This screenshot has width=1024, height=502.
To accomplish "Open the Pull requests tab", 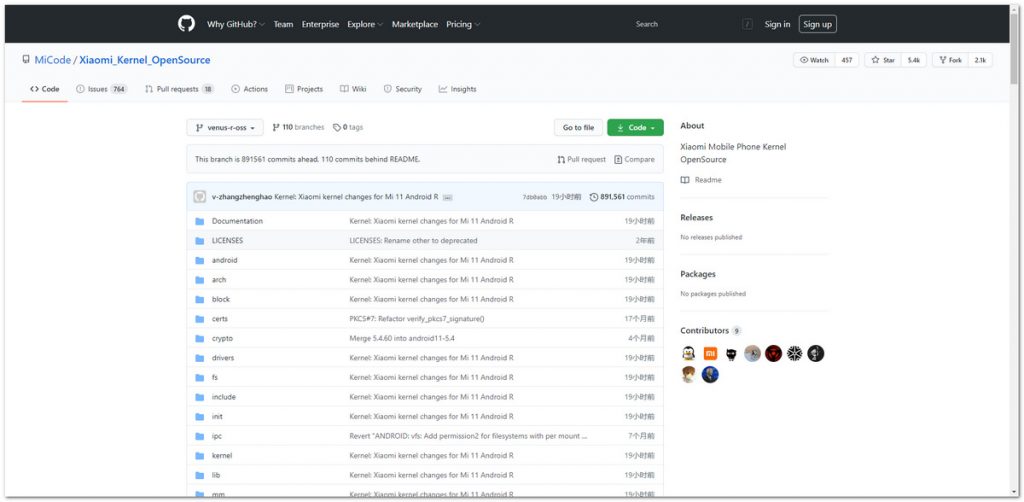I will [x=177, y=89].
